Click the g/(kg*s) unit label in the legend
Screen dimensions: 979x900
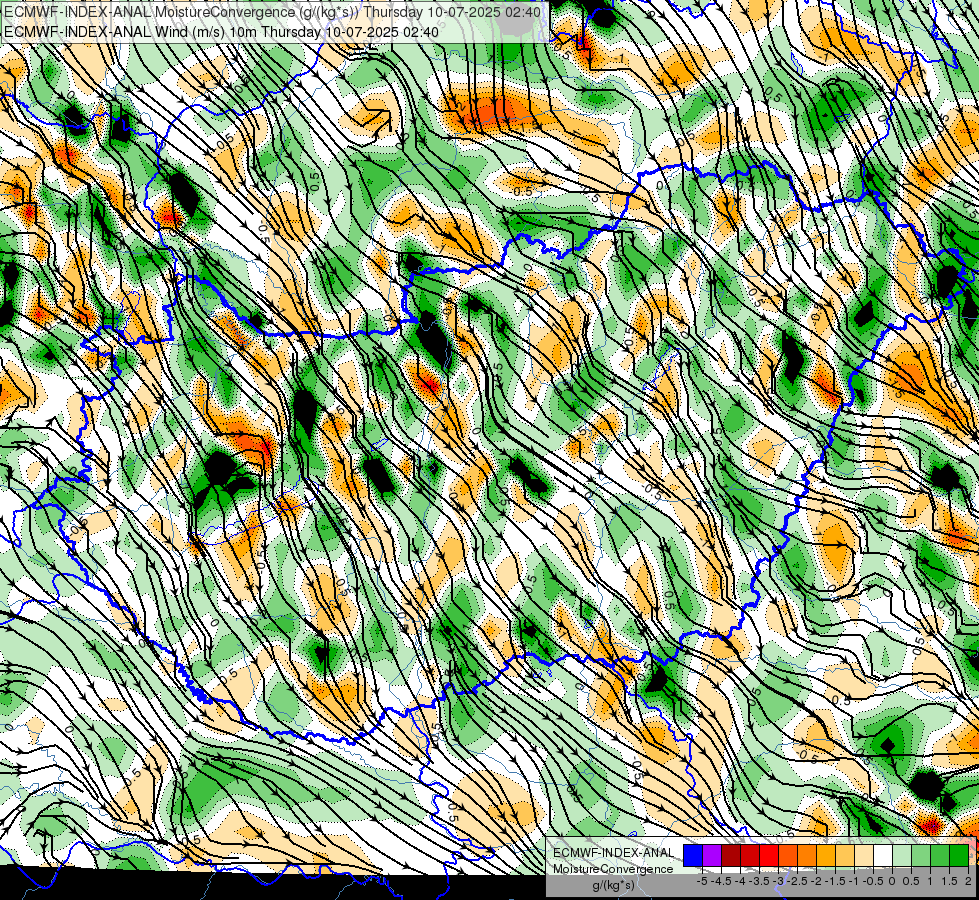(x=613, y=885)
